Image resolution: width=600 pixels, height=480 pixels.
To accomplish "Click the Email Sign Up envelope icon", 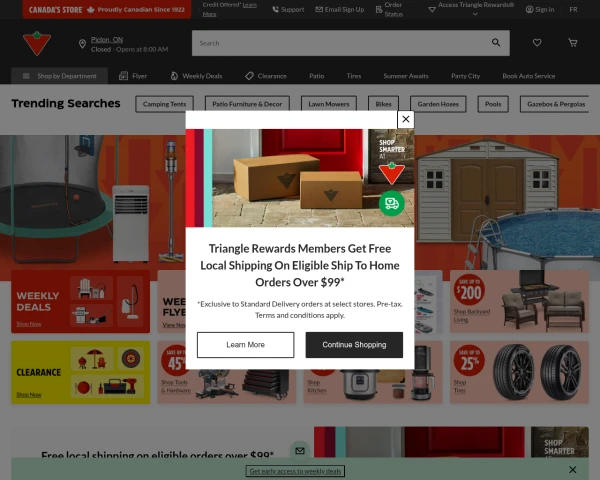I will (319, 10).
